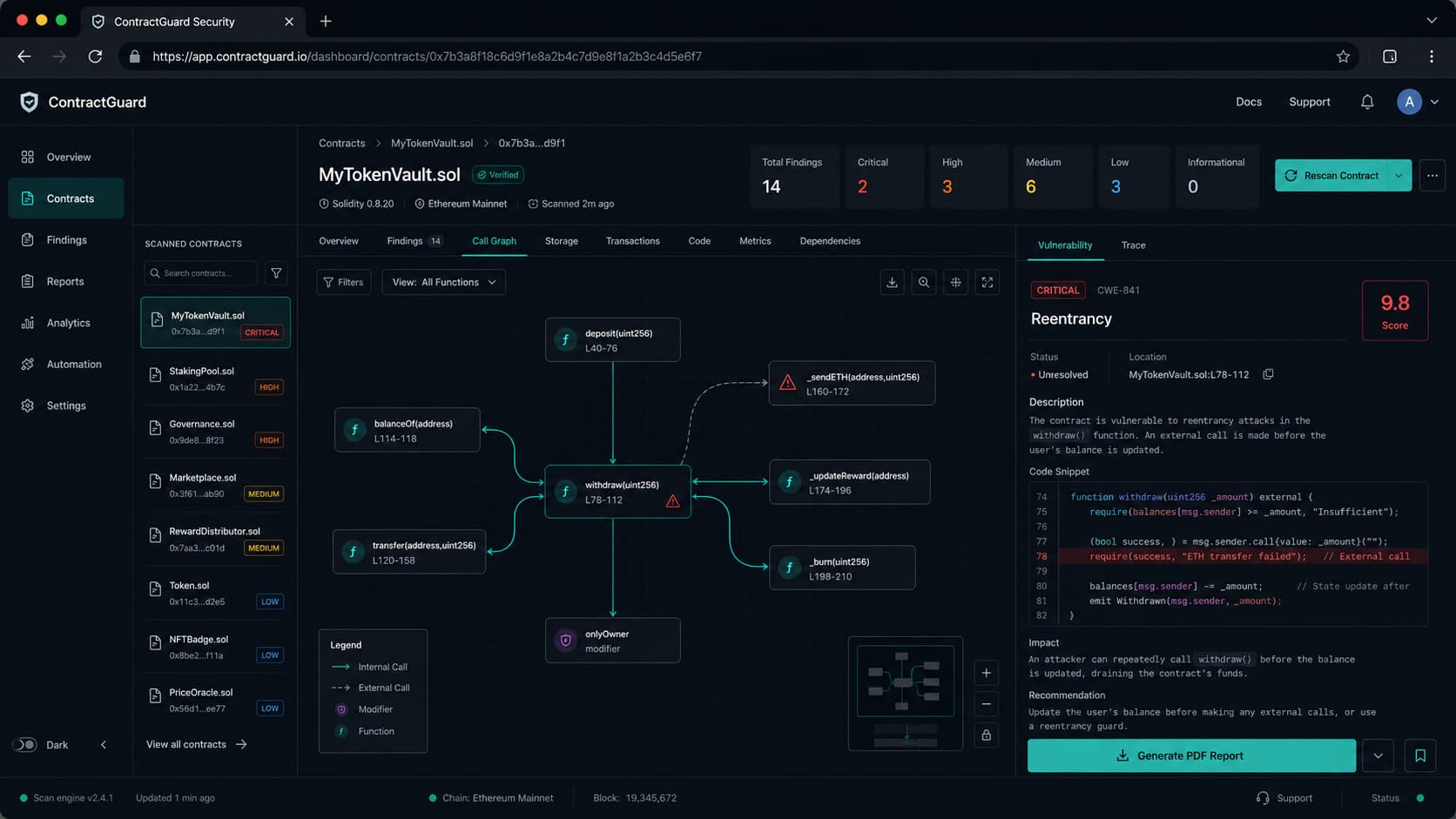Screen dimensions: 1456x819
Task: Select the deposit(uint256) graph node
Action: (613, 339)
